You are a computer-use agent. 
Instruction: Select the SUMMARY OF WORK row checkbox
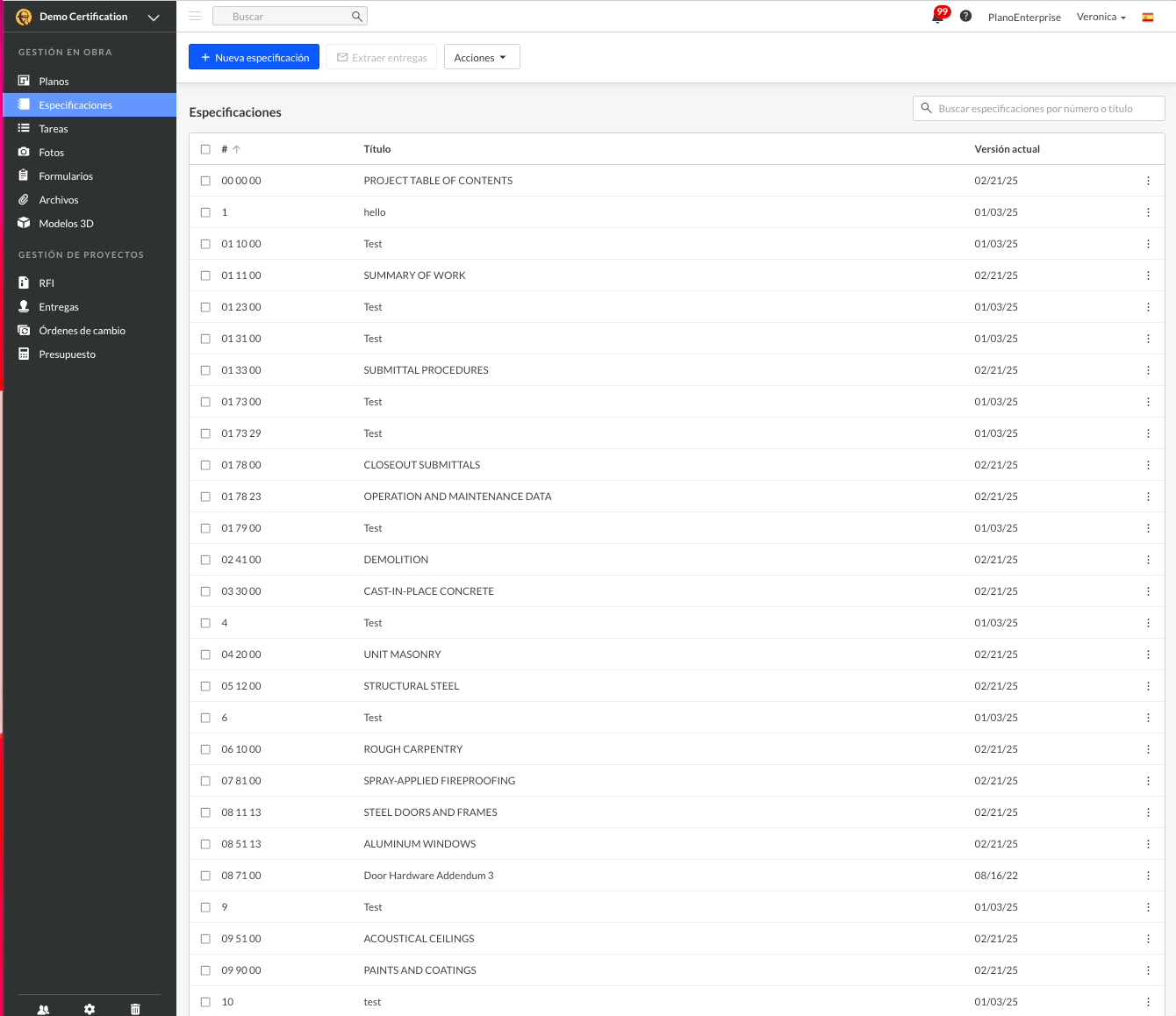(205, 275)
